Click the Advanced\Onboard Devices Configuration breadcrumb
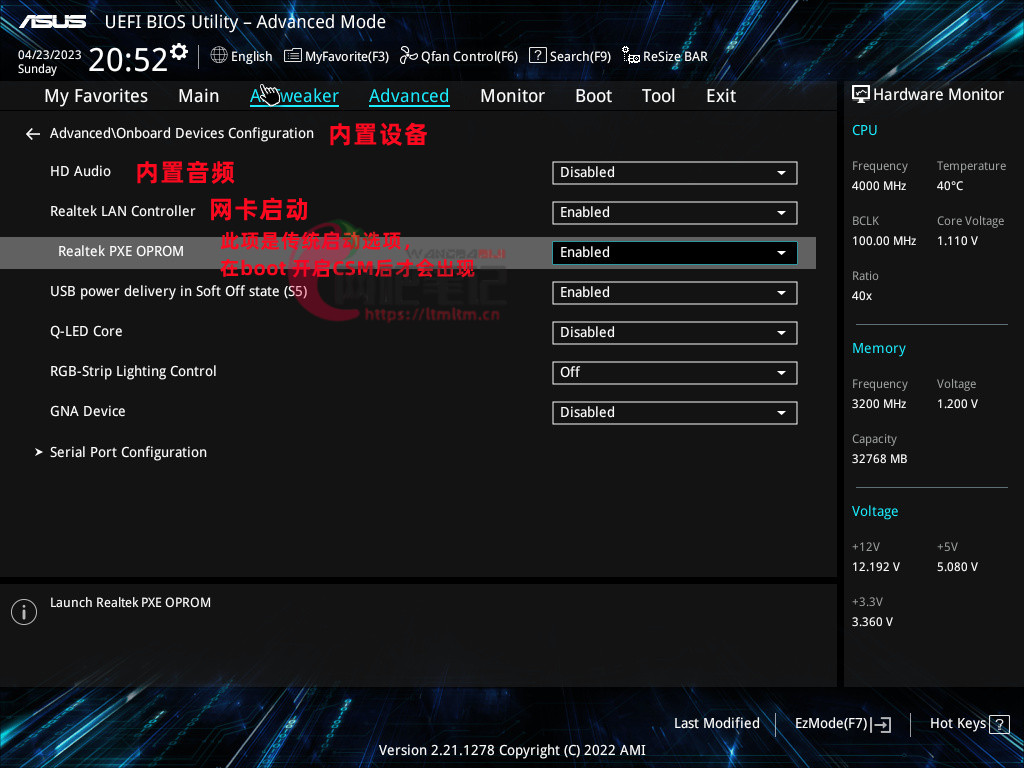Viewport: 1024px width, 768px height. [182, 133]
